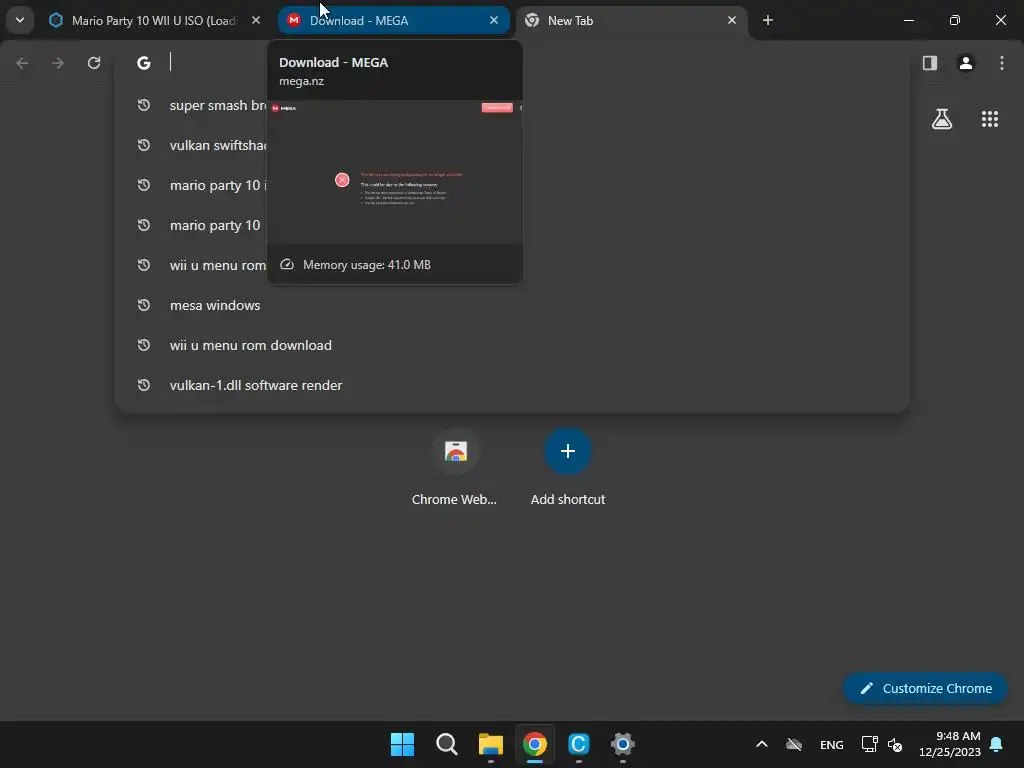Click history icon beside 'mesa windows'
Viewport: 1024px width, 768px height.
144,305
